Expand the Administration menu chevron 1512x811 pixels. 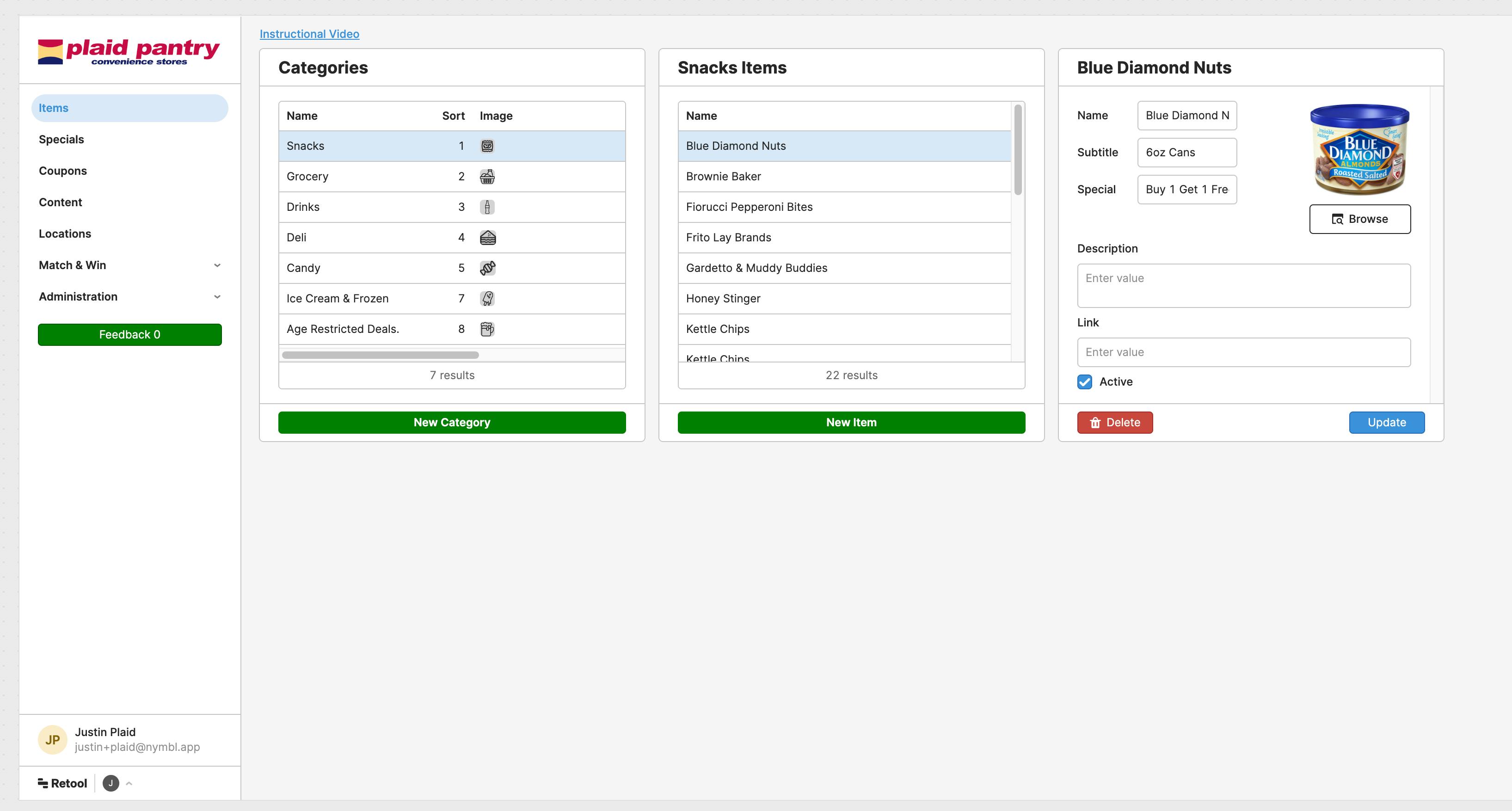point(216,297)
